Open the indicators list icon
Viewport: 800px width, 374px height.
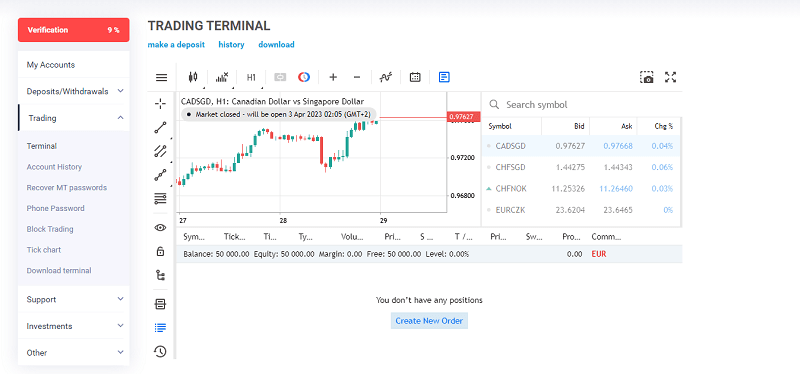pos(222,78)
